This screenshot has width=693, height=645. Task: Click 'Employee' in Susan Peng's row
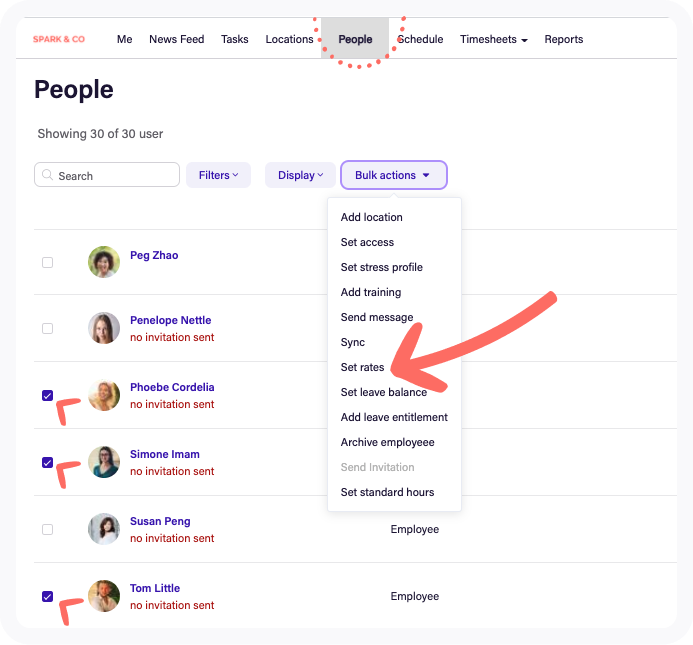pos(415,529)
